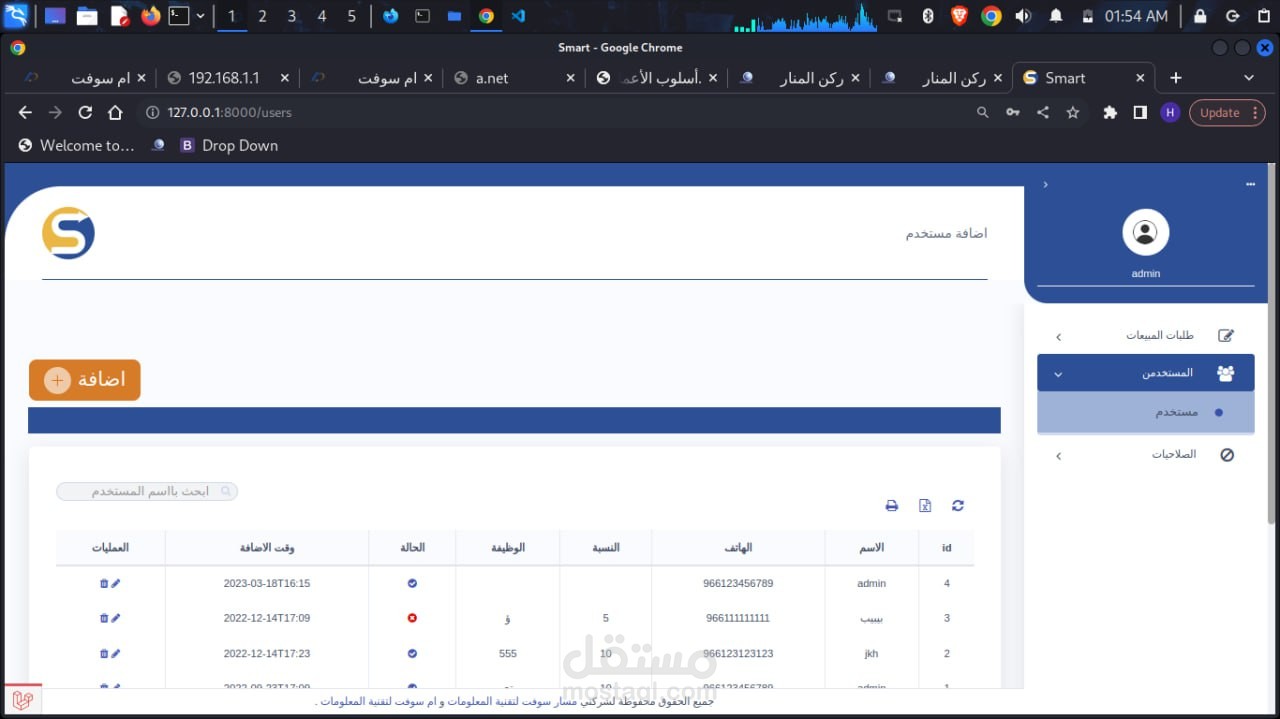
Task: Collapse the sidebar with the top chevron
Action: tap(1045, 185)
